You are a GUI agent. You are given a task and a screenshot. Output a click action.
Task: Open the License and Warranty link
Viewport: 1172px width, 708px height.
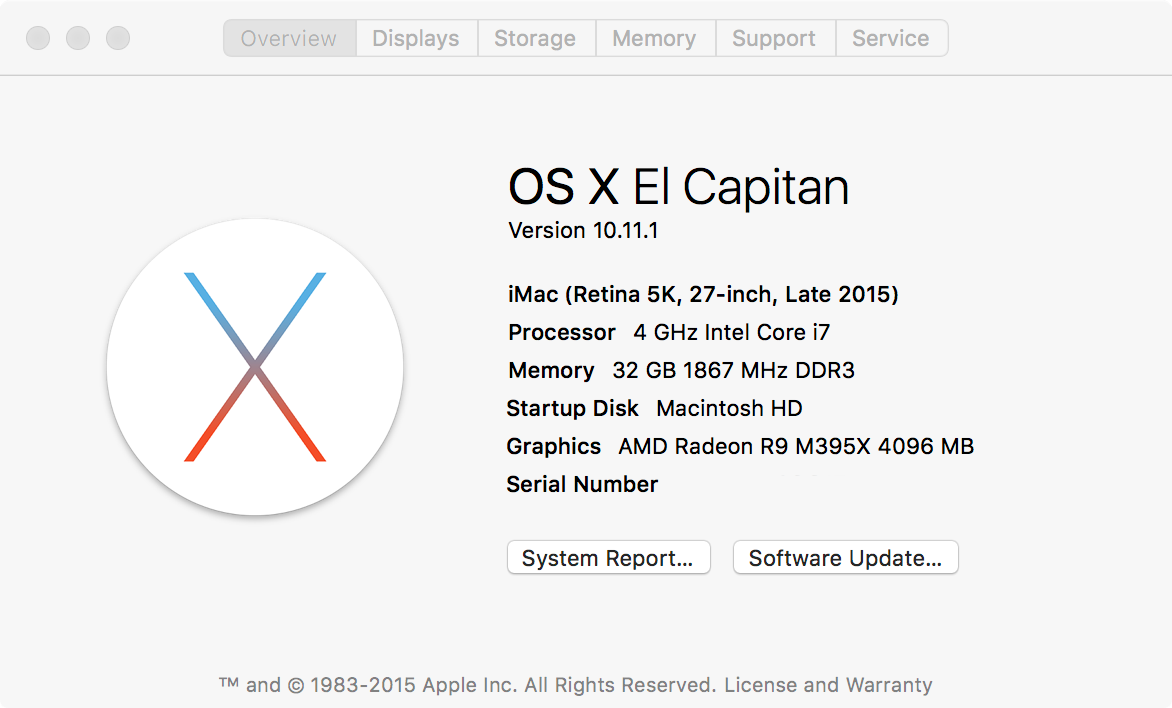coord(828,685)
